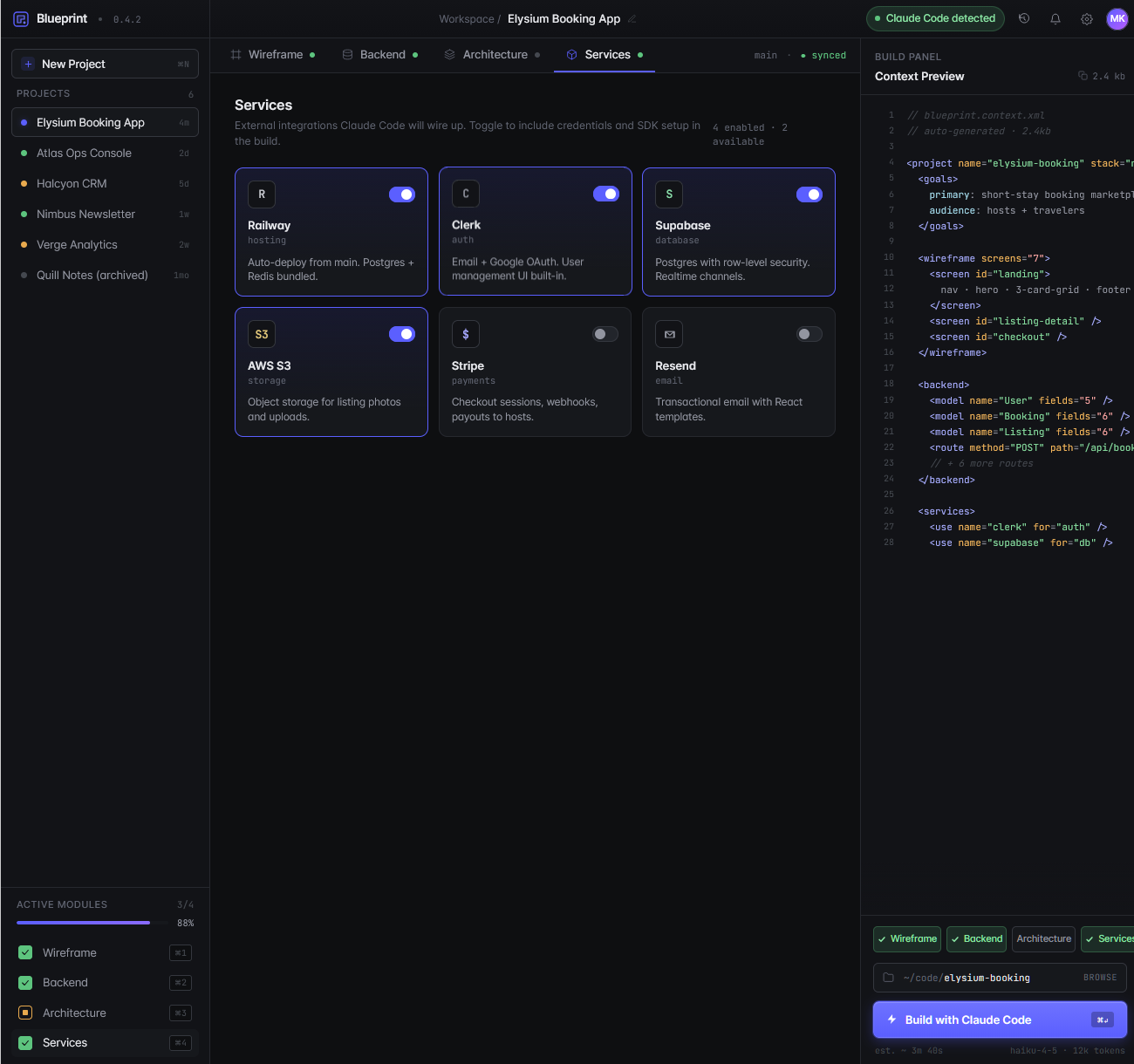Toggle the Services chip in the build panel
The height and width of the screenshot is (1064, 1134).
click(1108, 939)
